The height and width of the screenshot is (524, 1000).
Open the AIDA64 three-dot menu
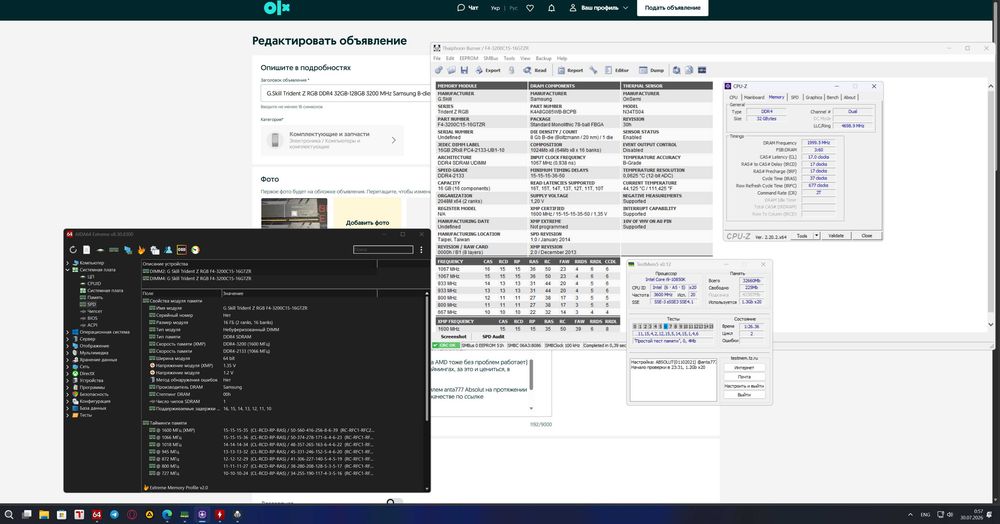click(x=421, y=250)
